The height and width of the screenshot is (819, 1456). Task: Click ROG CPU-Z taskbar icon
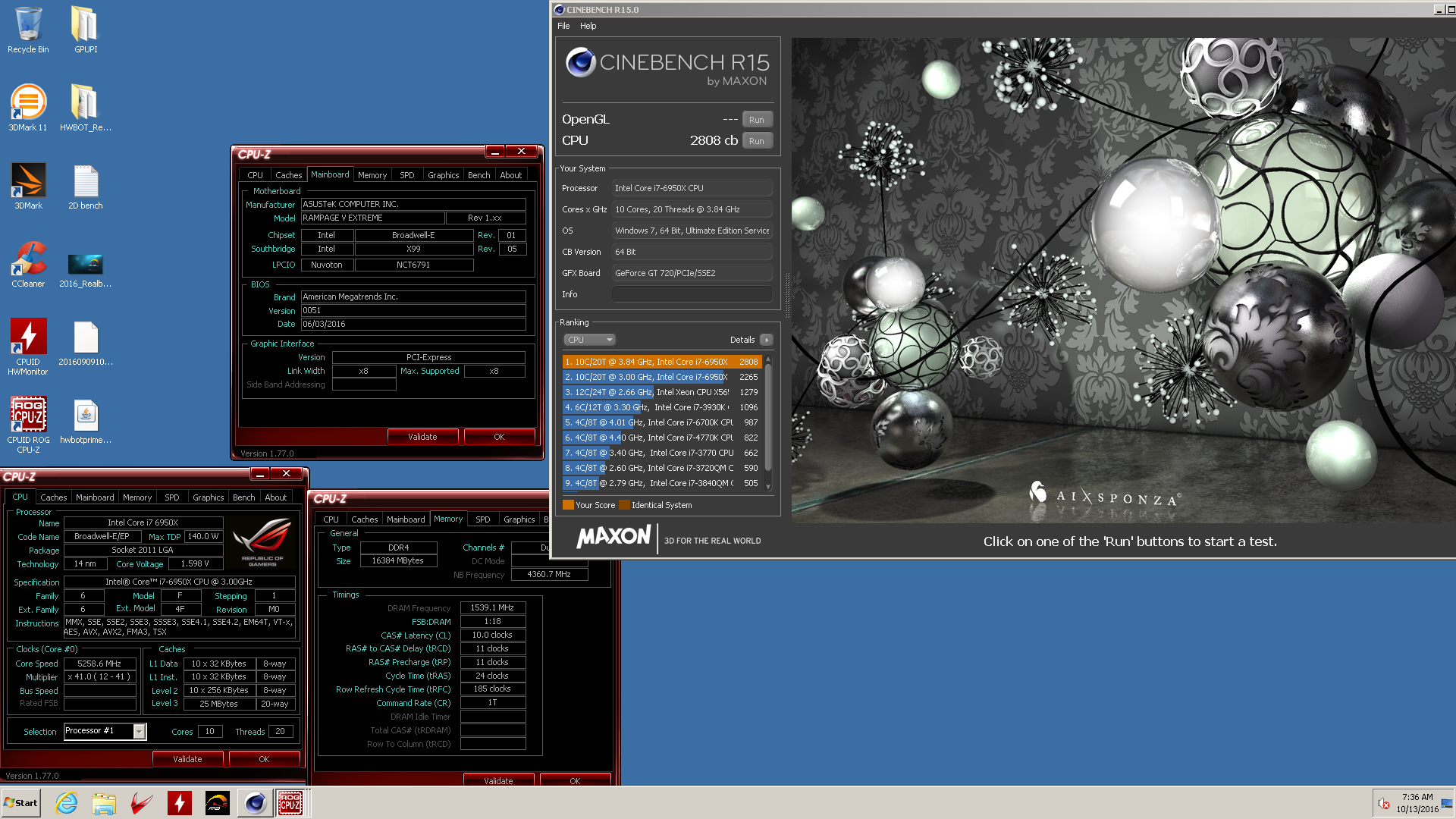coord(290,803)
